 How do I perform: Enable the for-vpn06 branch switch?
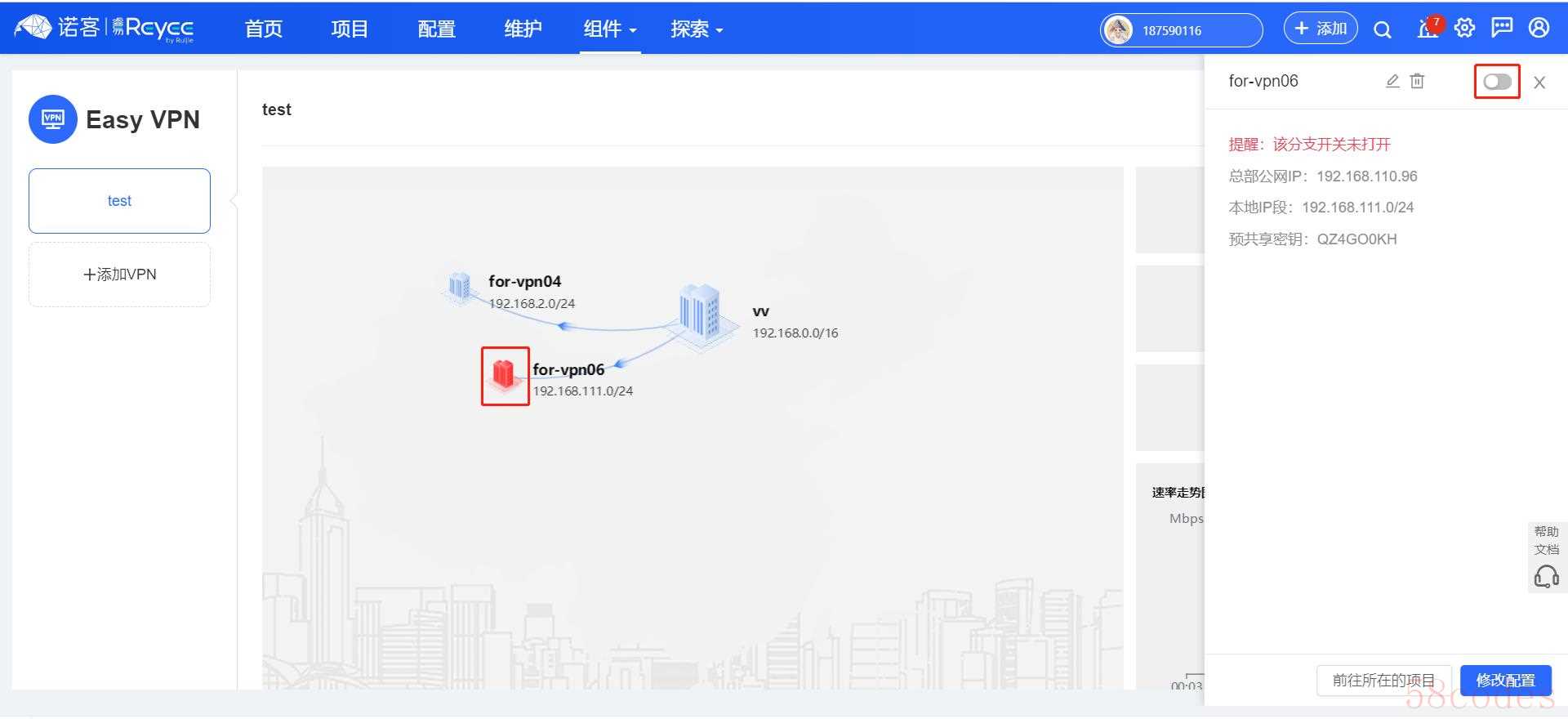(1497, 82)
